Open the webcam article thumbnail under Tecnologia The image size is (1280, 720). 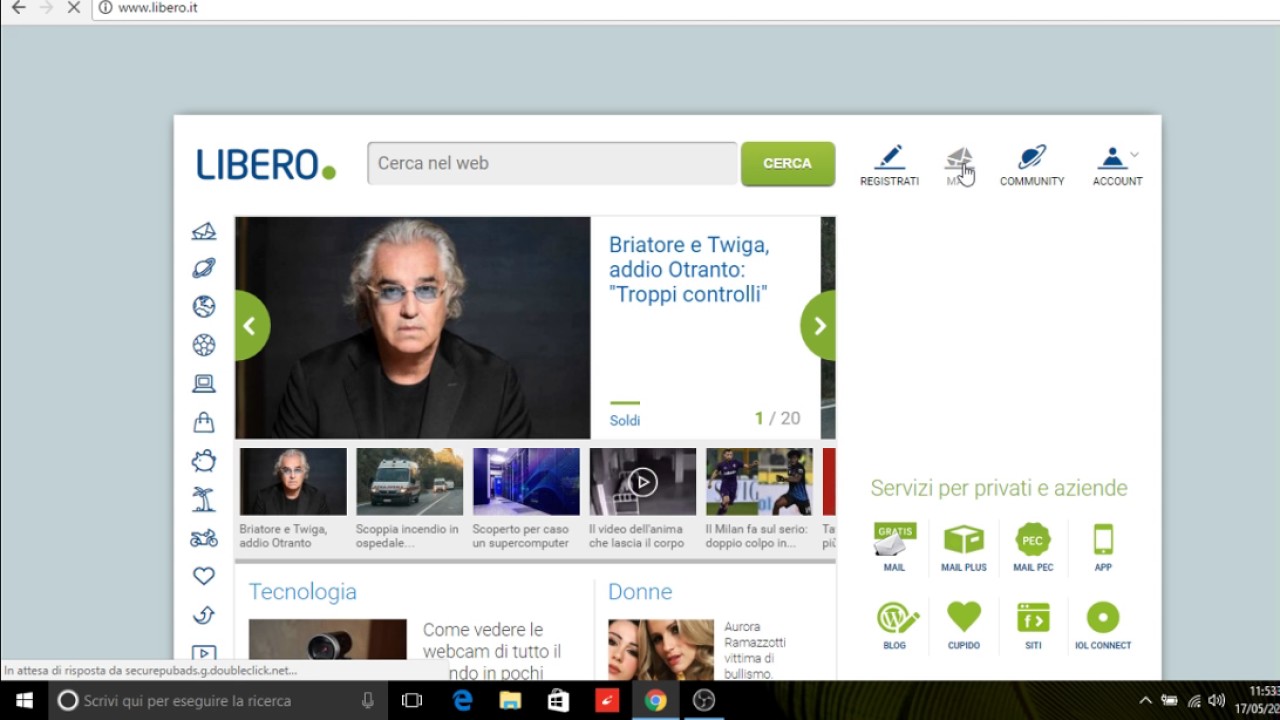(328, 650)
